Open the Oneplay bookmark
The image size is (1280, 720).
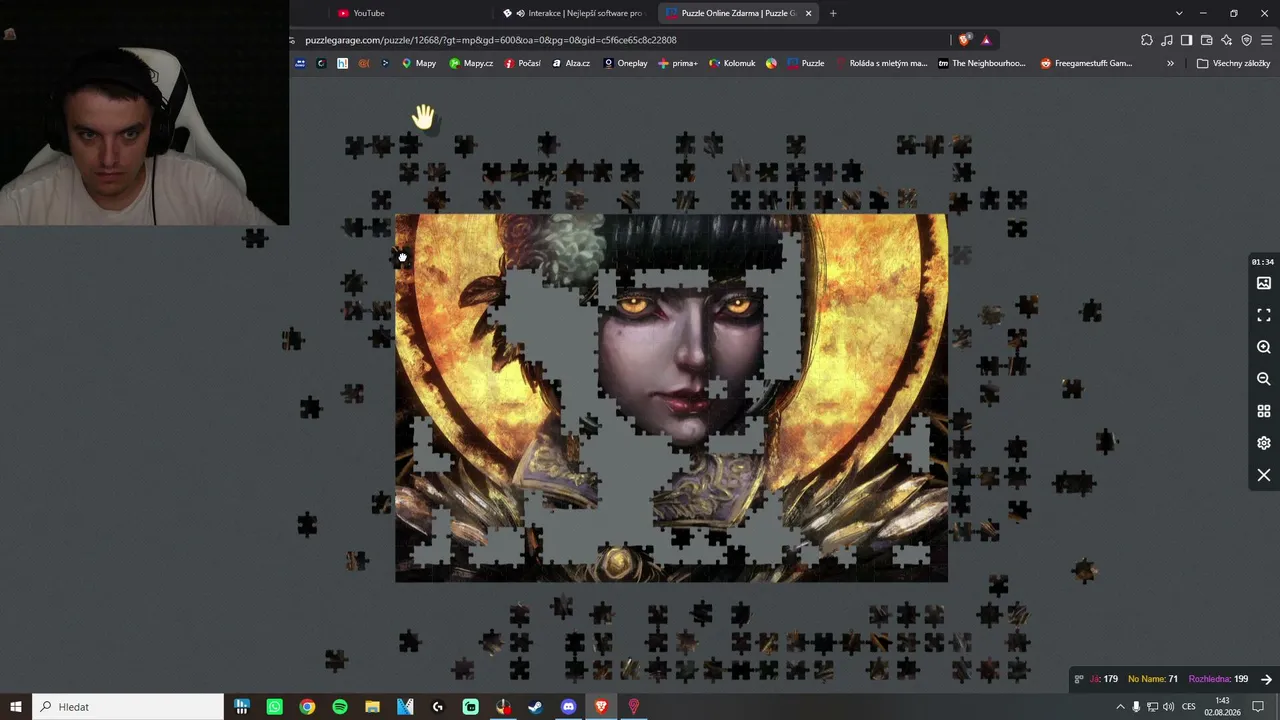coord(625,63)
